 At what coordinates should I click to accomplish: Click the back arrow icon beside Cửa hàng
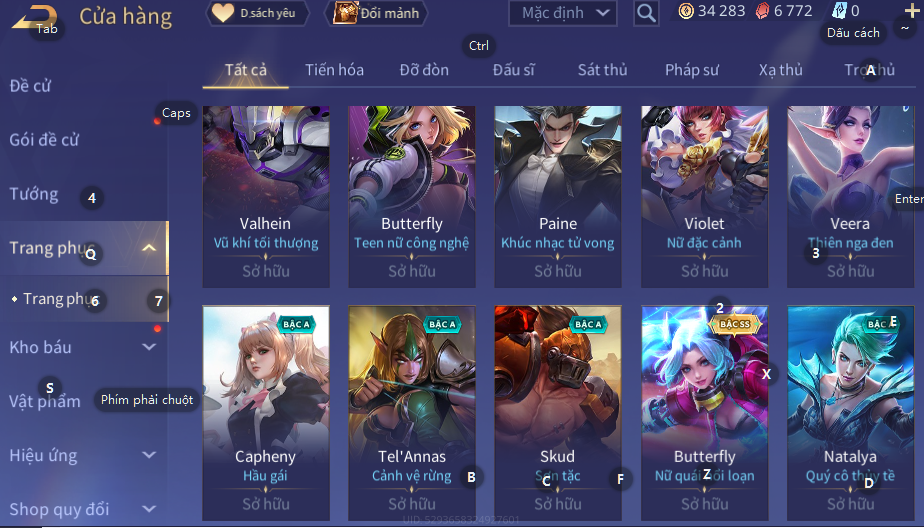click(x=34, y=17)
